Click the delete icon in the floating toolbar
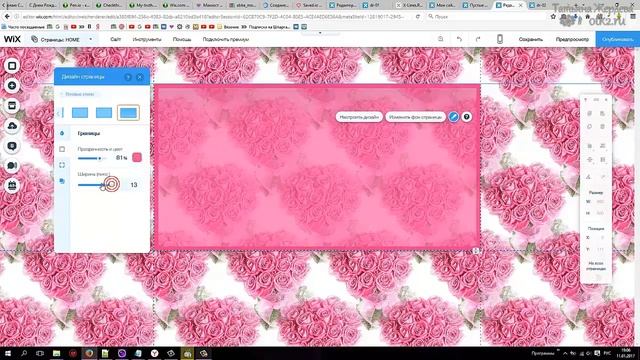The width and height of the screenshot is (640, 360). (602, 127)
